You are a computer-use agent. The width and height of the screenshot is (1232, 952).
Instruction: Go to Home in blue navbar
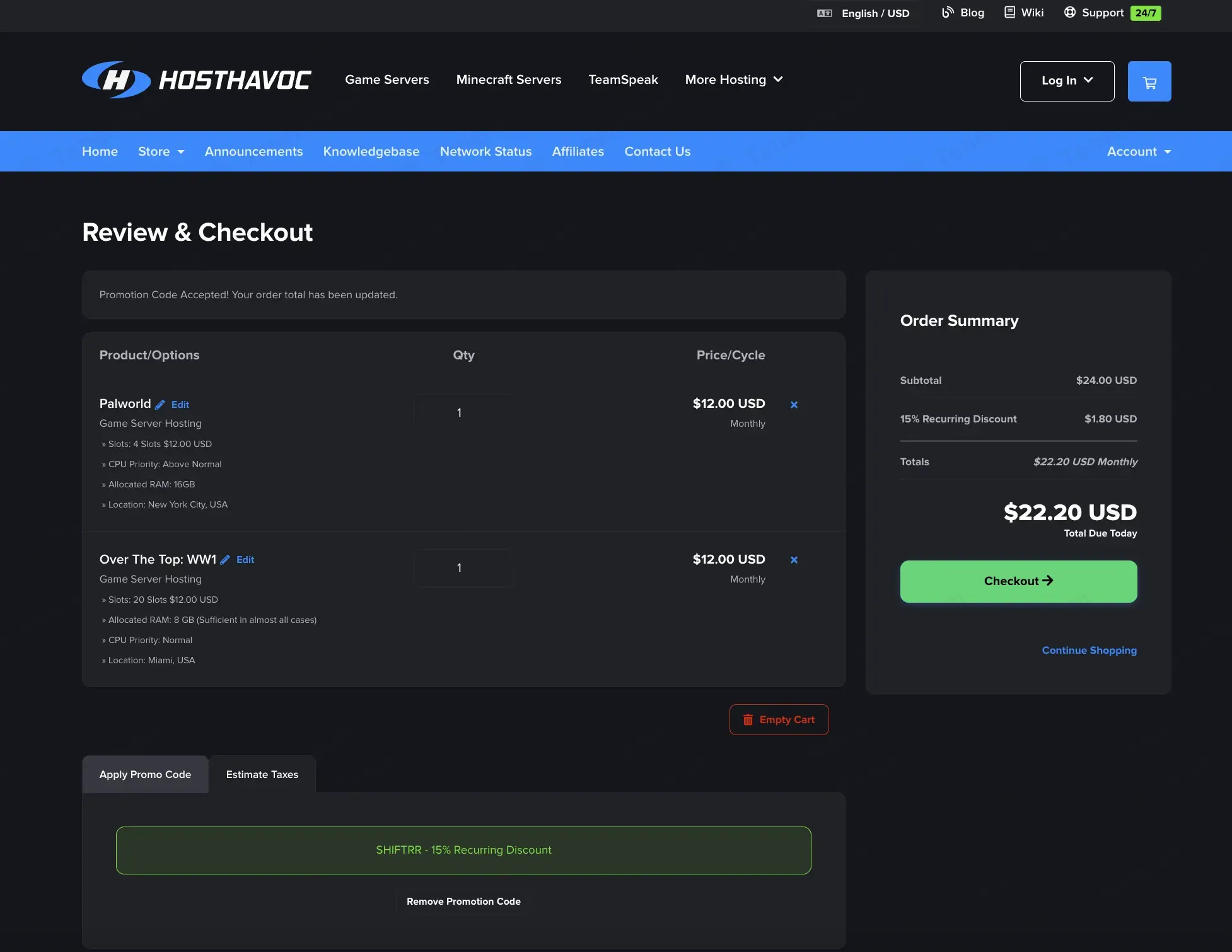tap(100, 152)
